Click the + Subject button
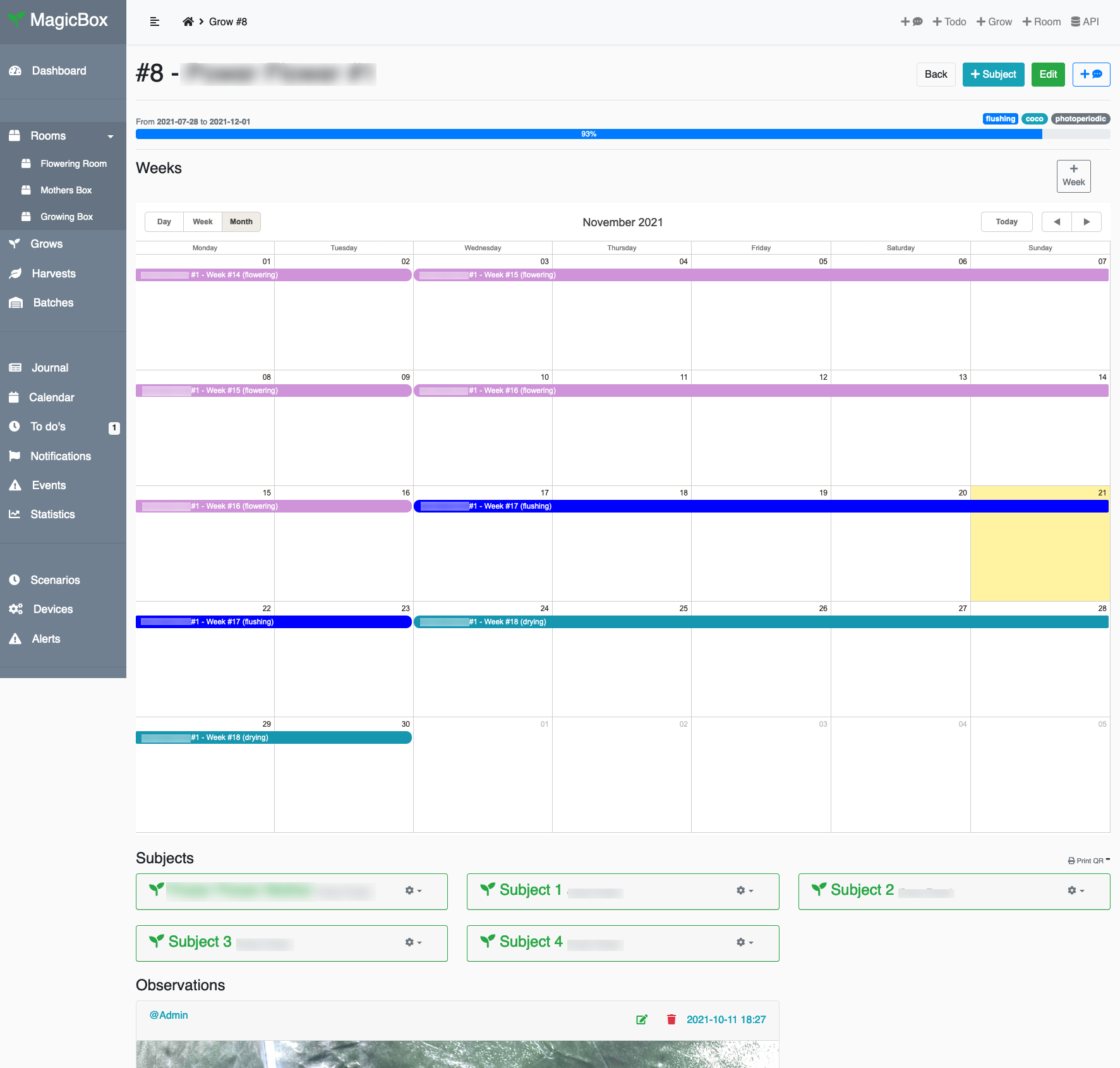 (993, 75)
